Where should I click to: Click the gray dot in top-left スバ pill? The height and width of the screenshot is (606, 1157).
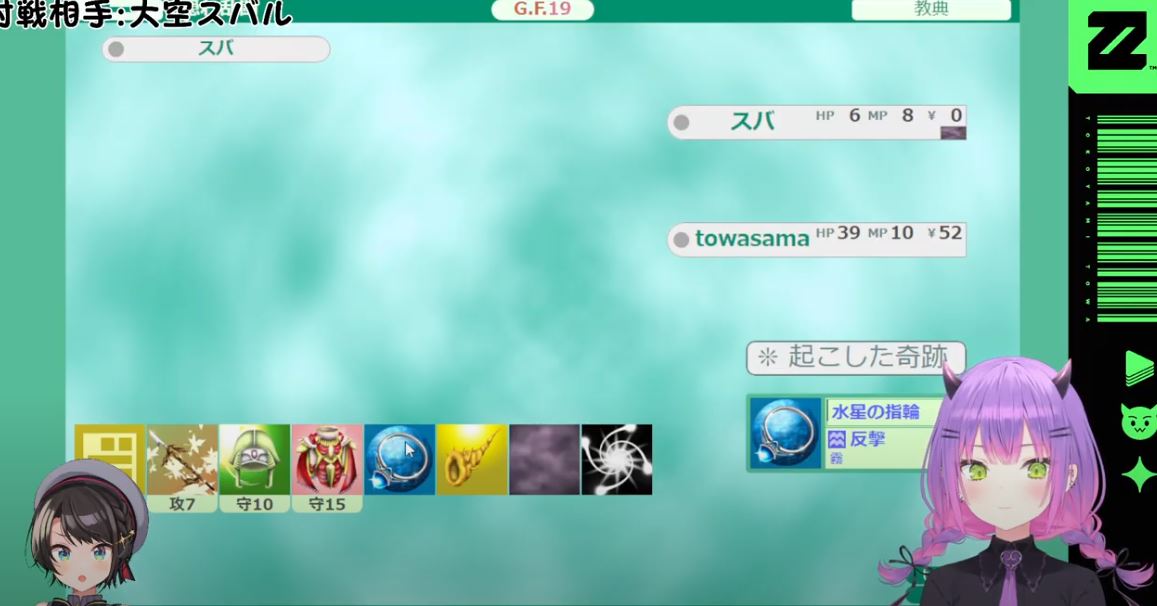click(116, 49)
